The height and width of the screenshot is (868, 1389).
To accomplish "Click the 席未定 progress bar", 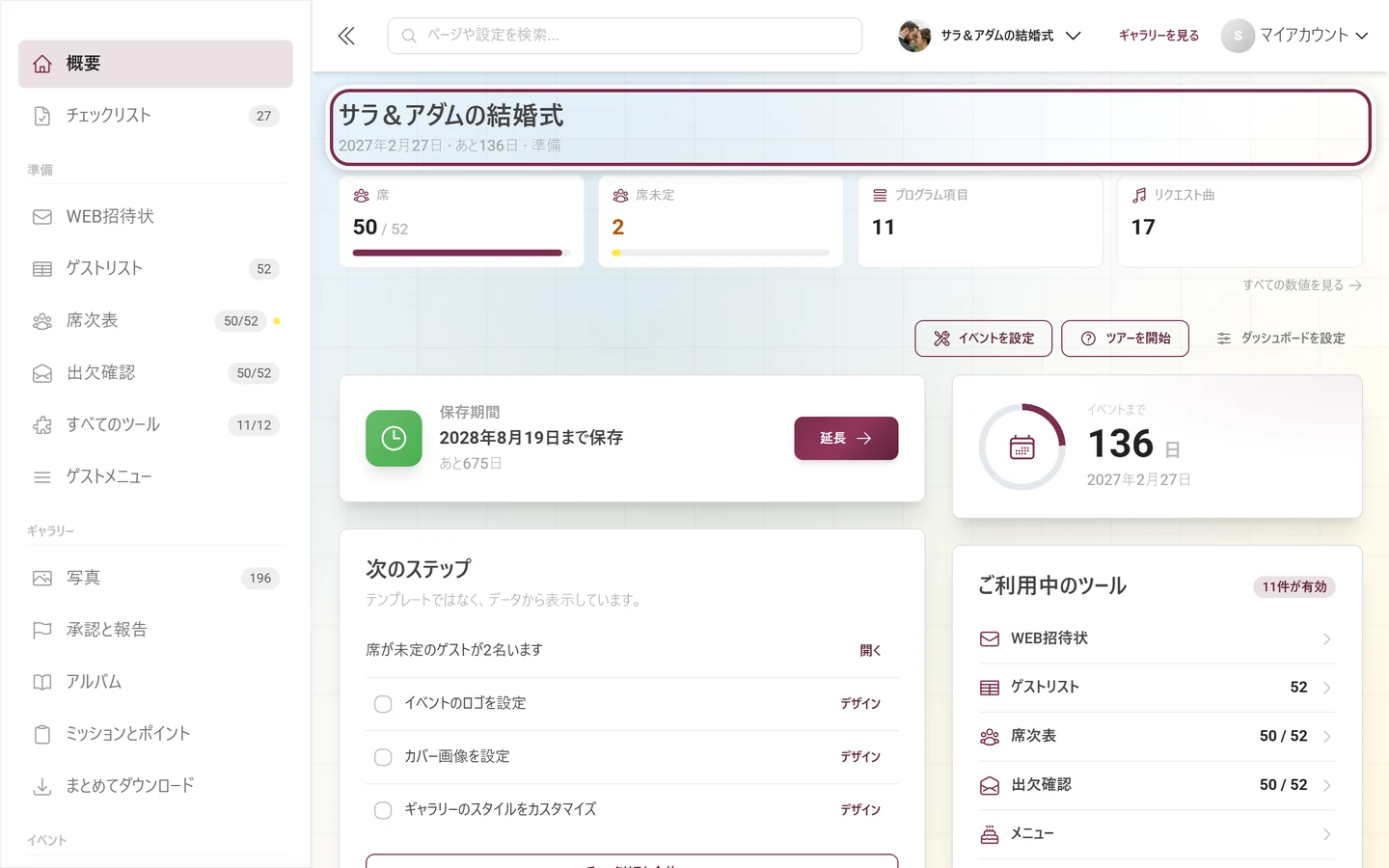I will 721,253.
